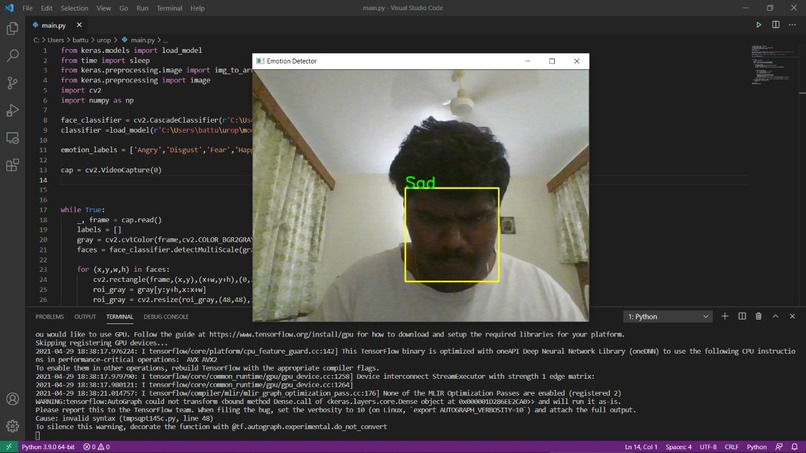The image size is (806, 453).
Task: Click 'urop' in the breadcrumb path
Action: coord(104,40)
